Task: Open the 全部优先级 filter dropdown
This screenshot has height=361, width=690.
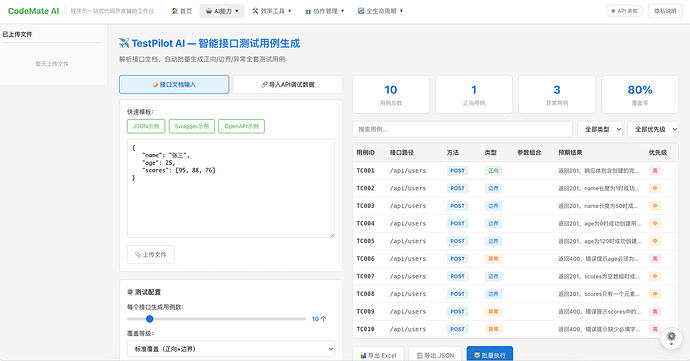Action: 653,129
